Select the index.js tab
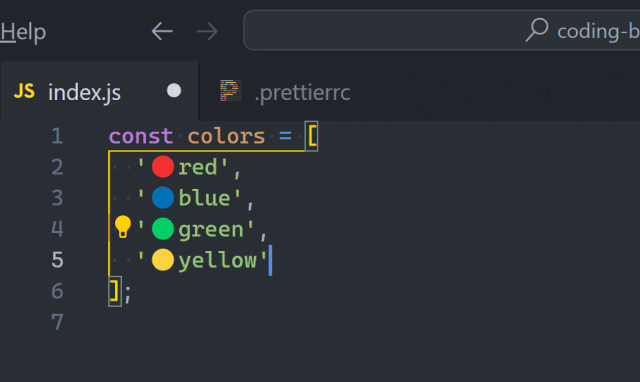Viewport: 640px width, 382px height. [x=99, y=91]
